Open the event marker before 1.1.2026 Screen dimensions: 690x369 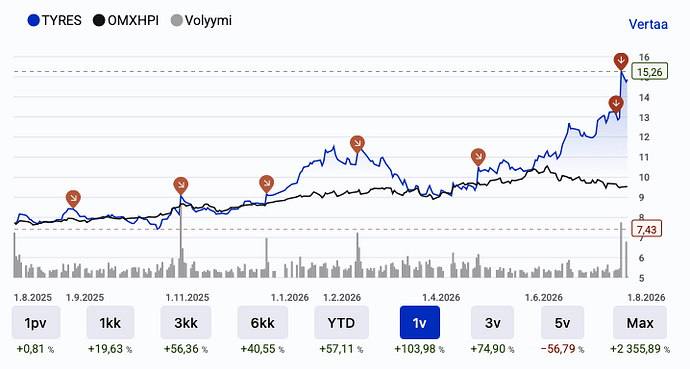(266, 183)
